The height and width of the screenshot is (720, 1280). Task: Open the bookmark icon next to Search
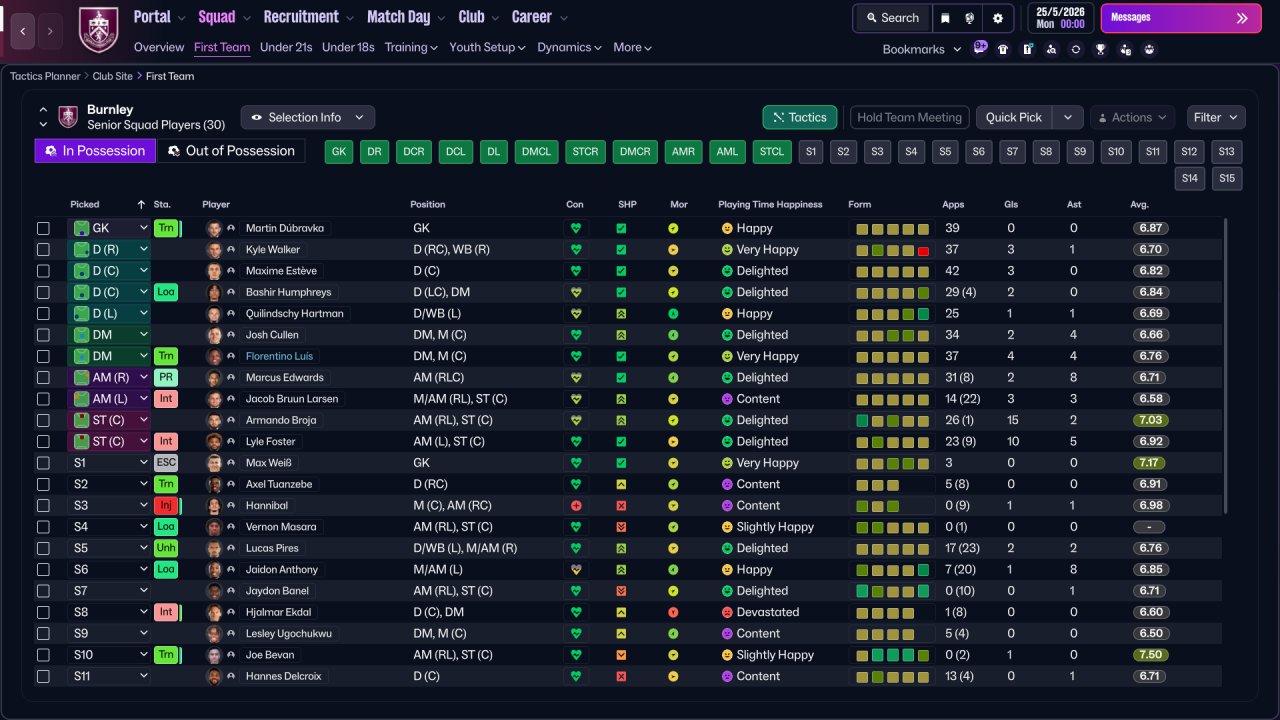pyautogui.click(x=945, y=18)
